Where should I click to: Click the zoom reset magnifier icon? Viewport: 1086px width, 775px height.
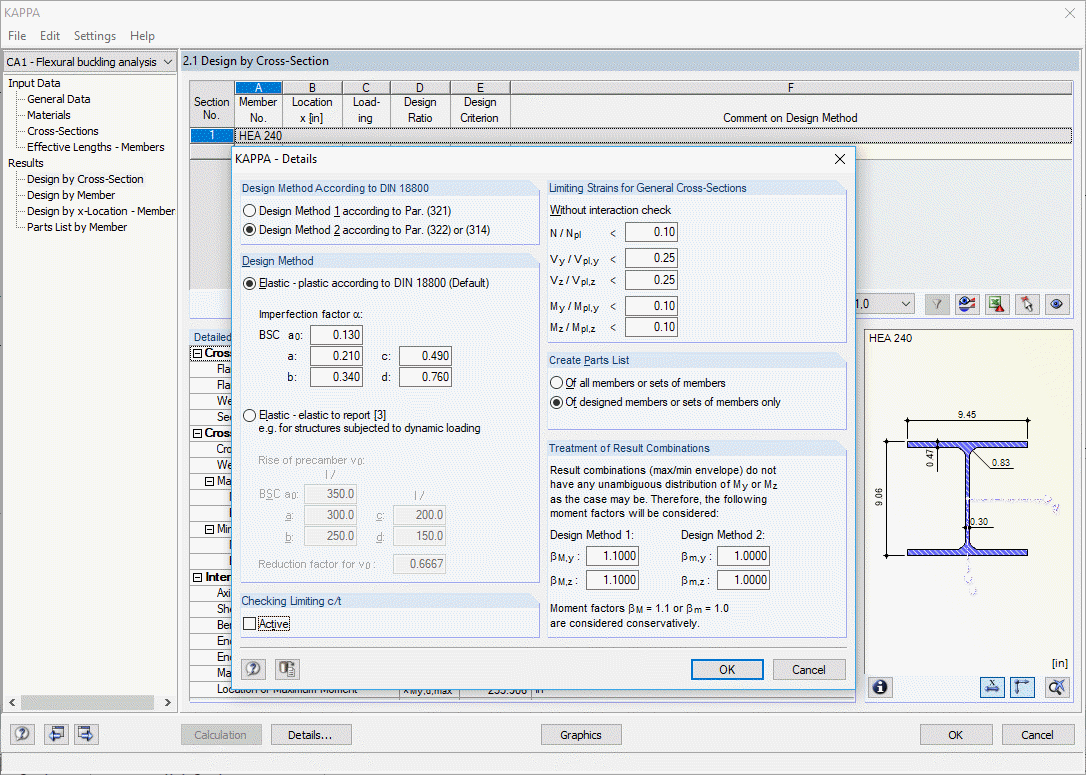click(1055, 687)
